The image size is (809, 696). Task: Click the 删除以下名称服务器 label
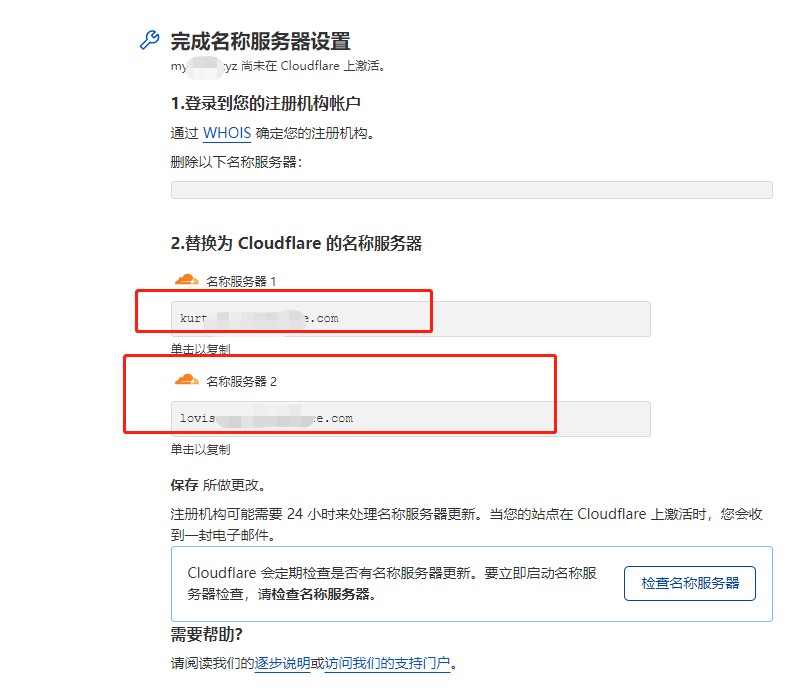(236, 162)
